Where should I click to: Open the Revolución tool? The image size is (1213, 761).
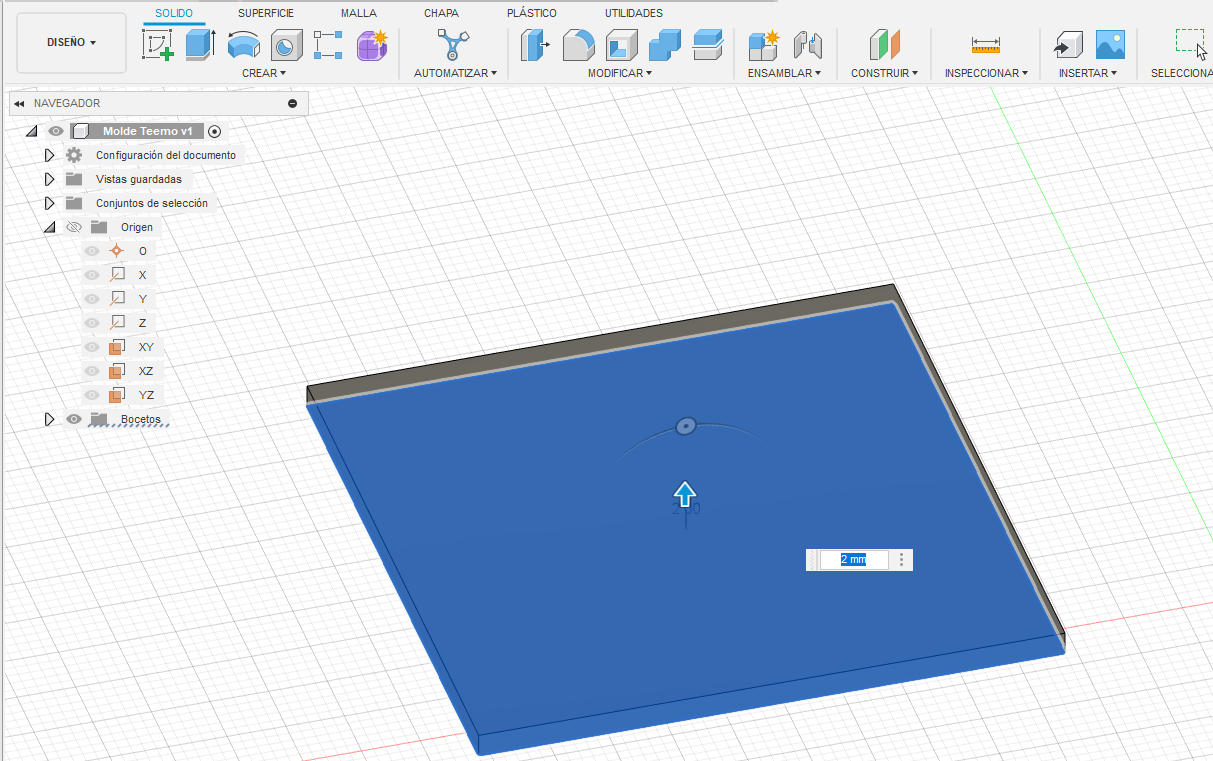coord(243,42)
